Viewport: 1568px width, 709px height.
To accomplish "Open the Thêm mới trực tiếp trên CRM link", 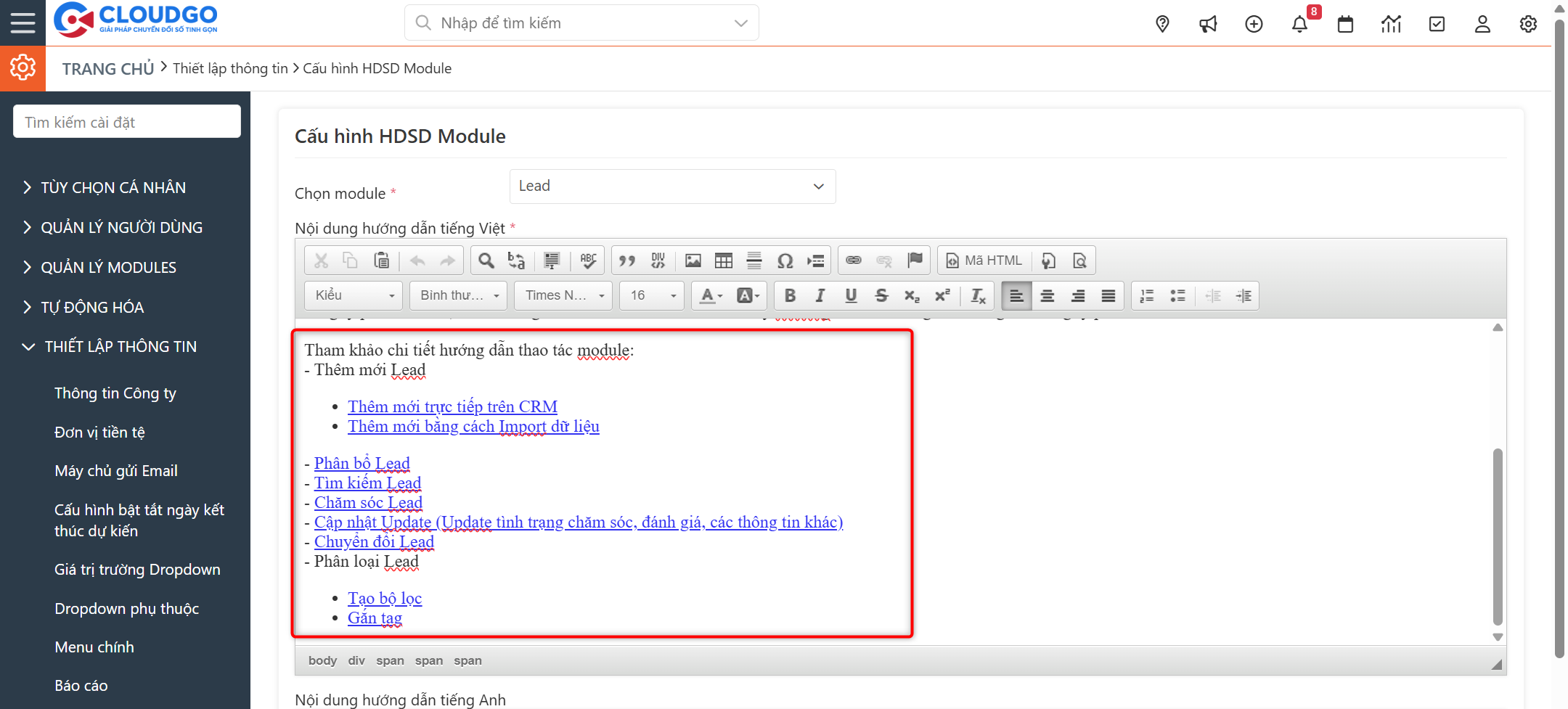I will 452,406.
